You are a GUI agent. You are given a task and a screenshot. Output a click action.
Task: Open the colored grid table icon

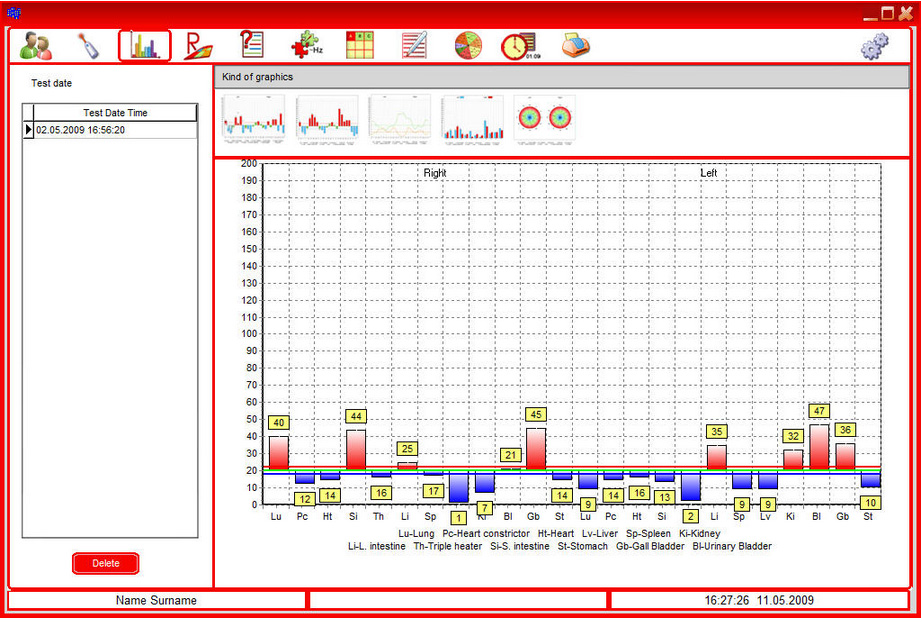click(359, 45)
